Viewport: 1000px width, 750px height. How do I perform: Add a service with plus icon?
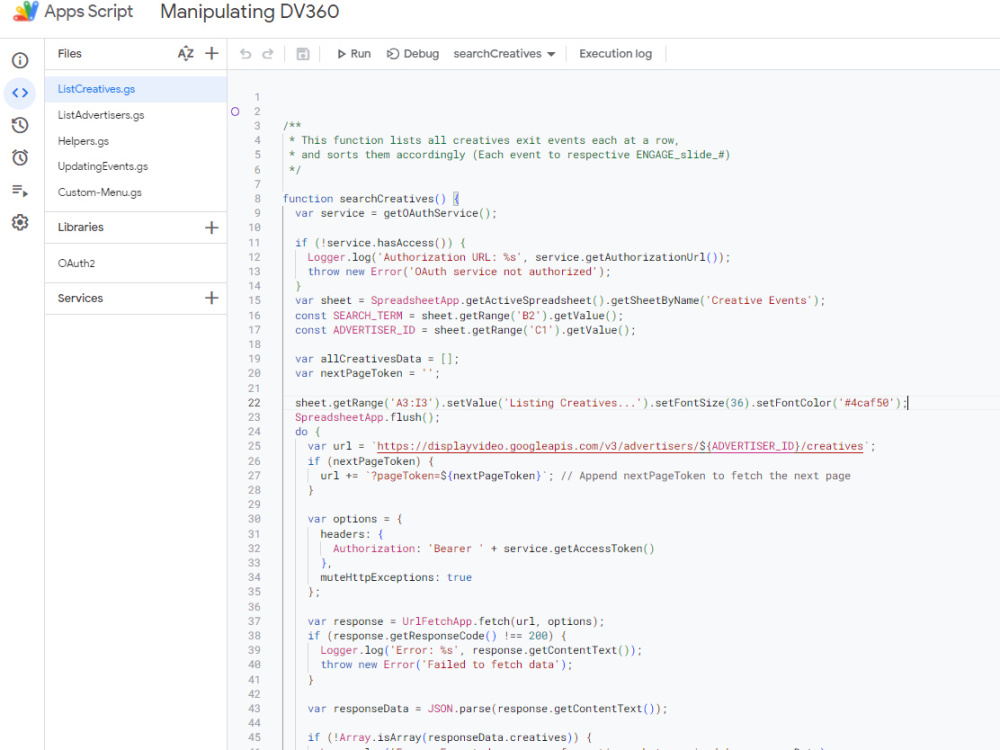tap(212, 298)
